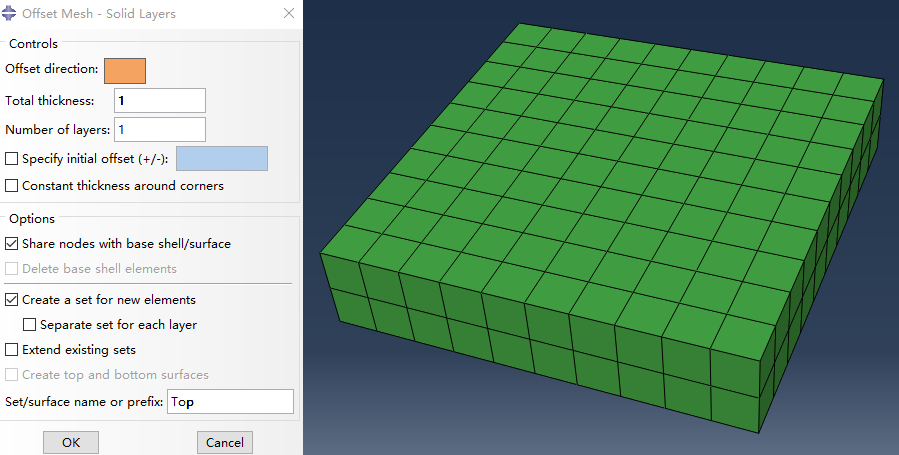Close the Offset Mesh dialog
Screen dimensions: 899x455
tap(289, 13)
